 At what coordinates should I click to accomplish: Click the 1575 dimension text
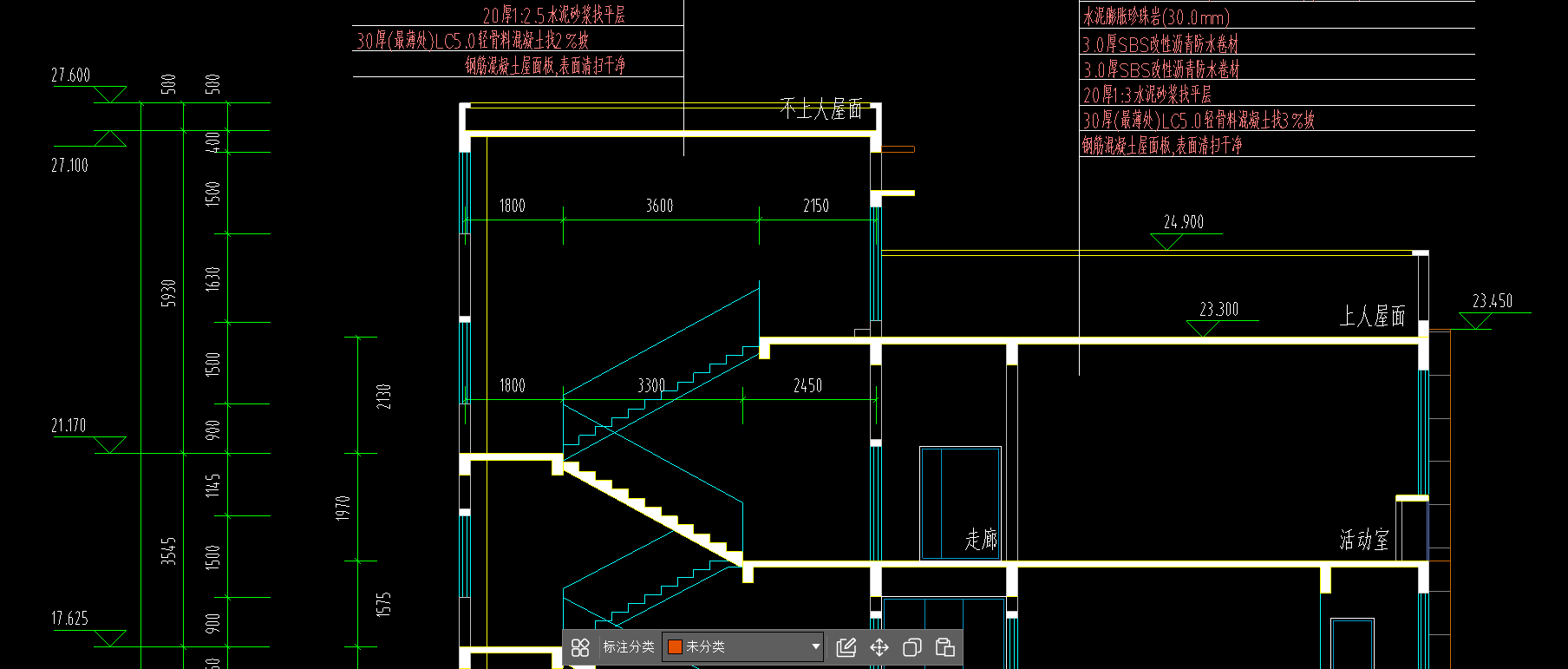(x=383, y=605)
